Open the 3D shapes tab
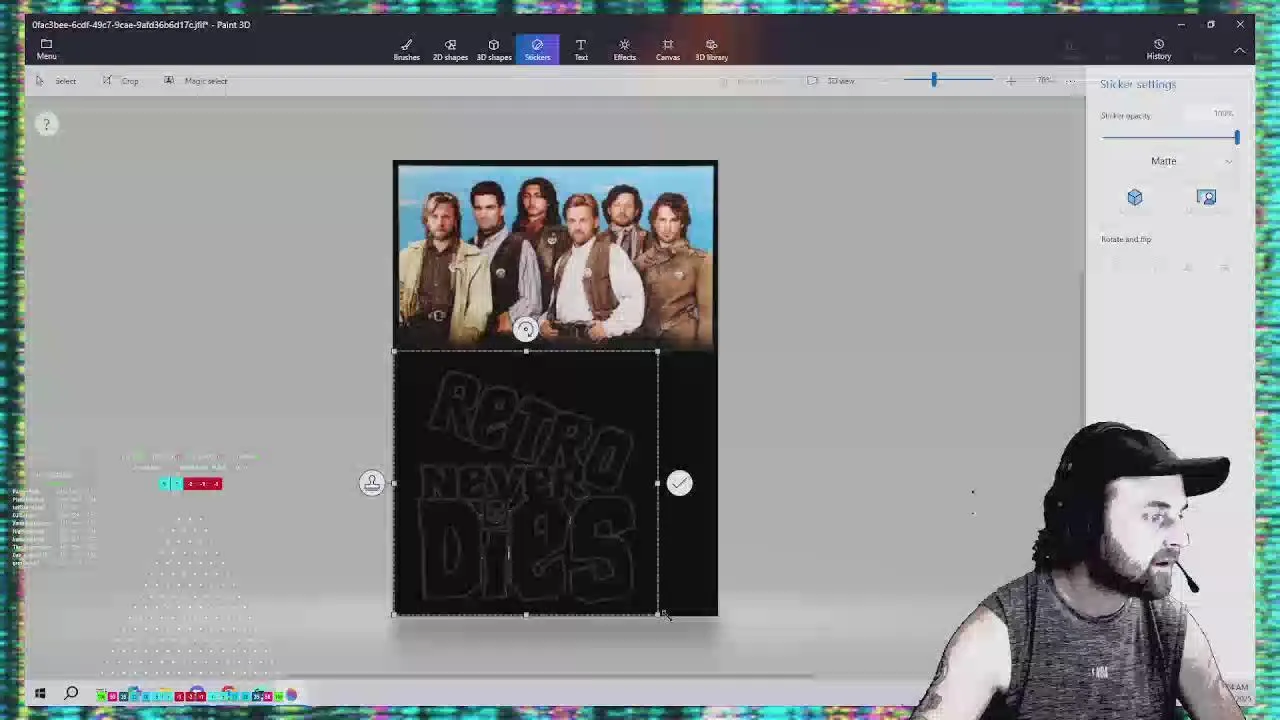The width and height of the screenshot is (1280, 720). 494,50
